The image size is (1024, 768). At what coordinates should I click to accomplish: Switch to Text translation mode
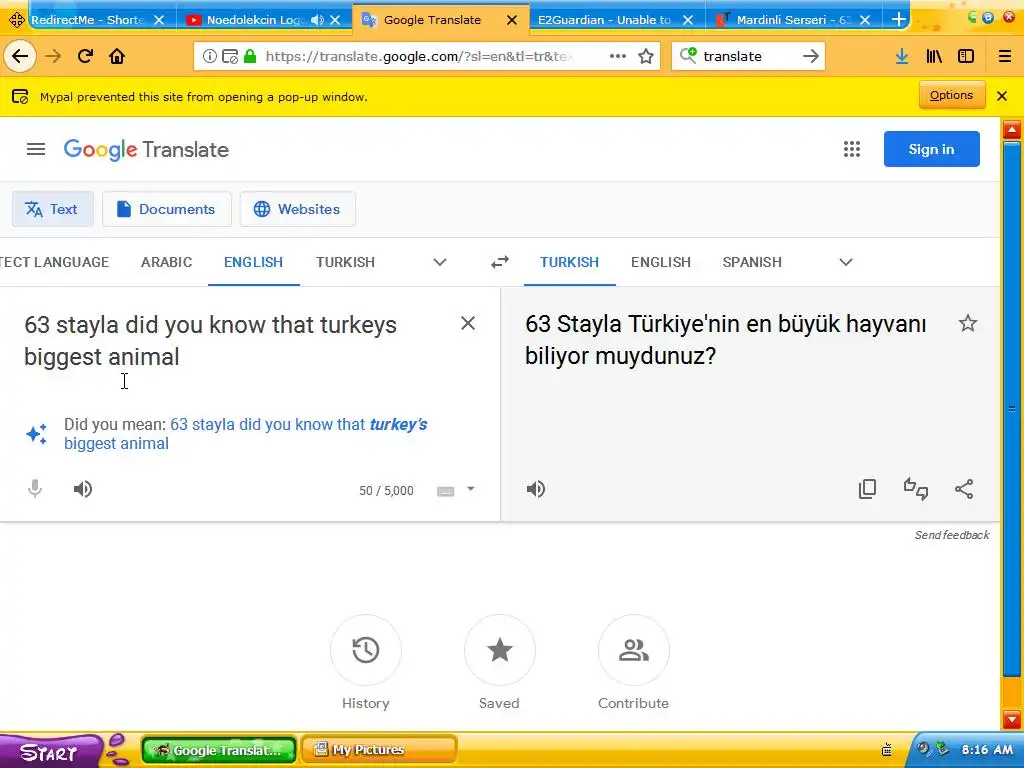(53, 209)
